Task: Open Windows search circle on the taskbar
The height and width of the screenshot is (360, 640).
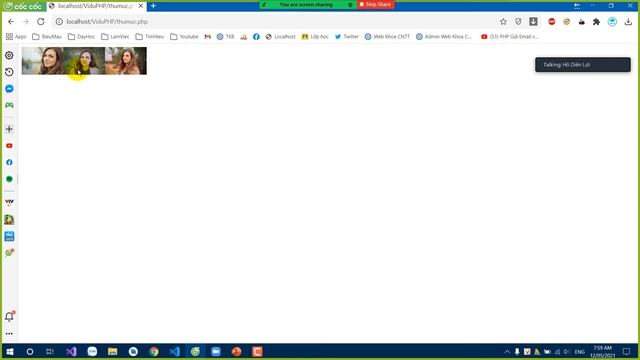Action: tap(30, 351)
